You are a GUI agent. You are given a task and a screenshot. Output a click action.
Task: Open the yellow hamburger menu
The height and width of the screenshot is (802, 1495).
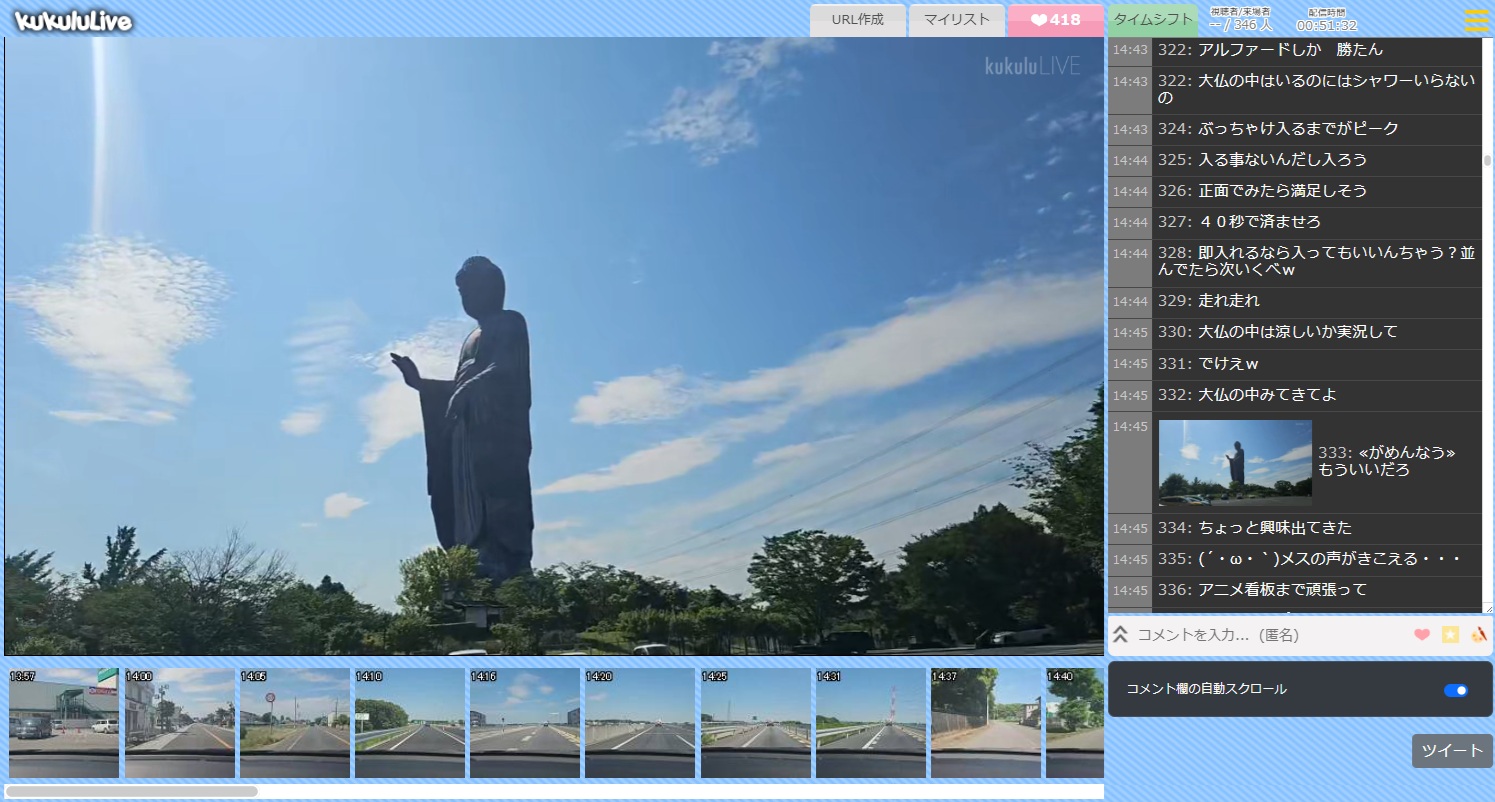1476,21
